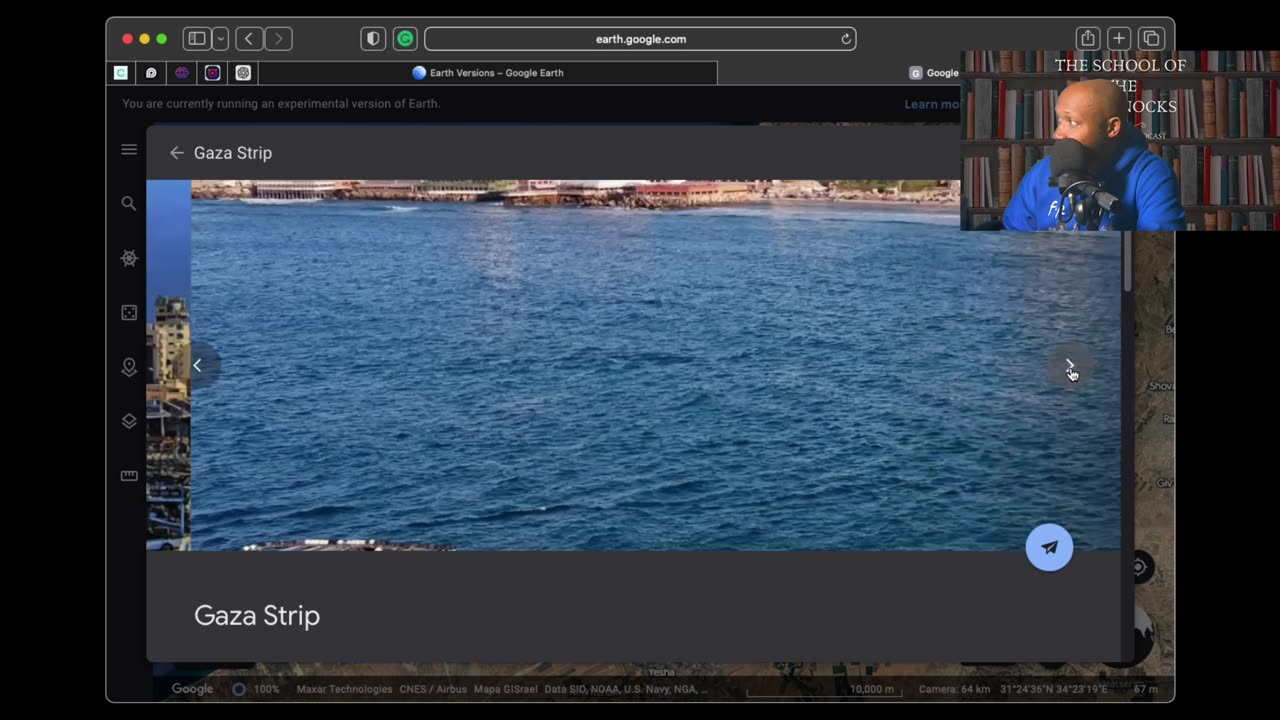Select the Measure distance ruler tool
This screenshot has height=720, width=1280.
point(129,476)
